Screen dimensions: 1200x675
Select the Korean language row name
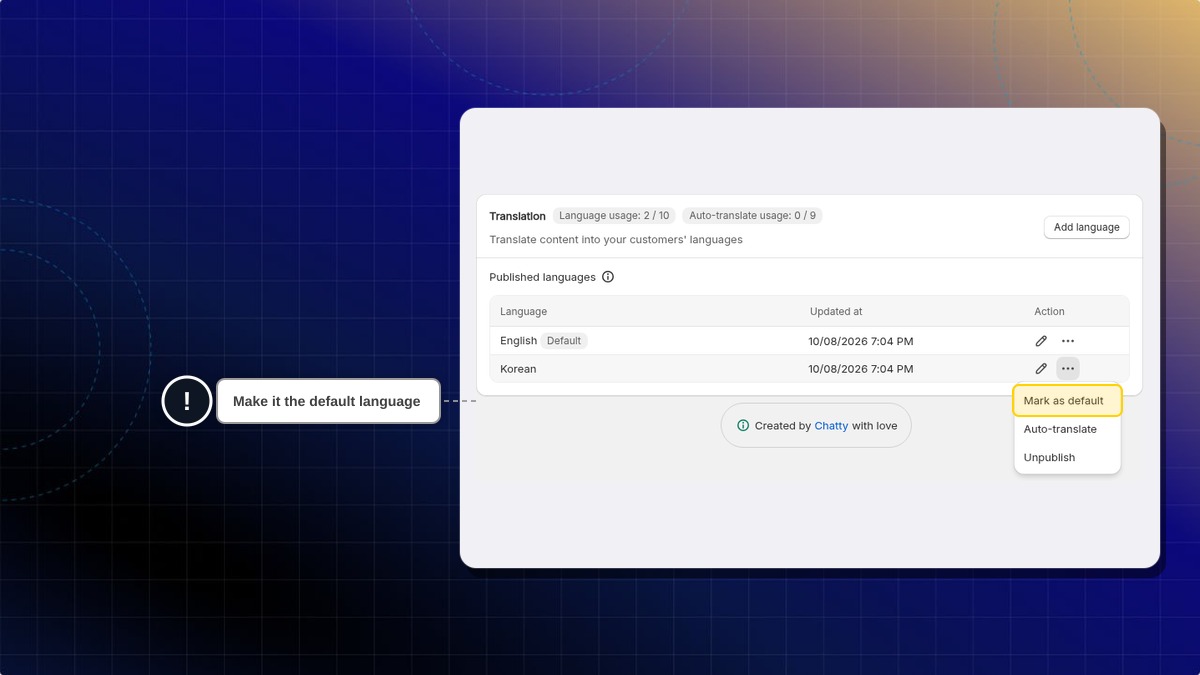518,369
